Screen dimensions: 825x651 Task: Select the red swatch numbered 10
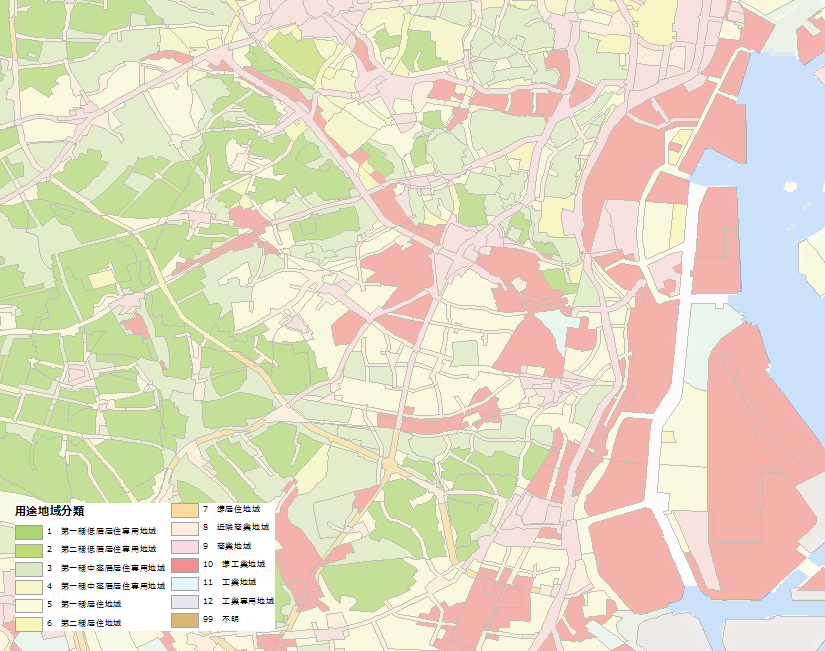[185, 565]
